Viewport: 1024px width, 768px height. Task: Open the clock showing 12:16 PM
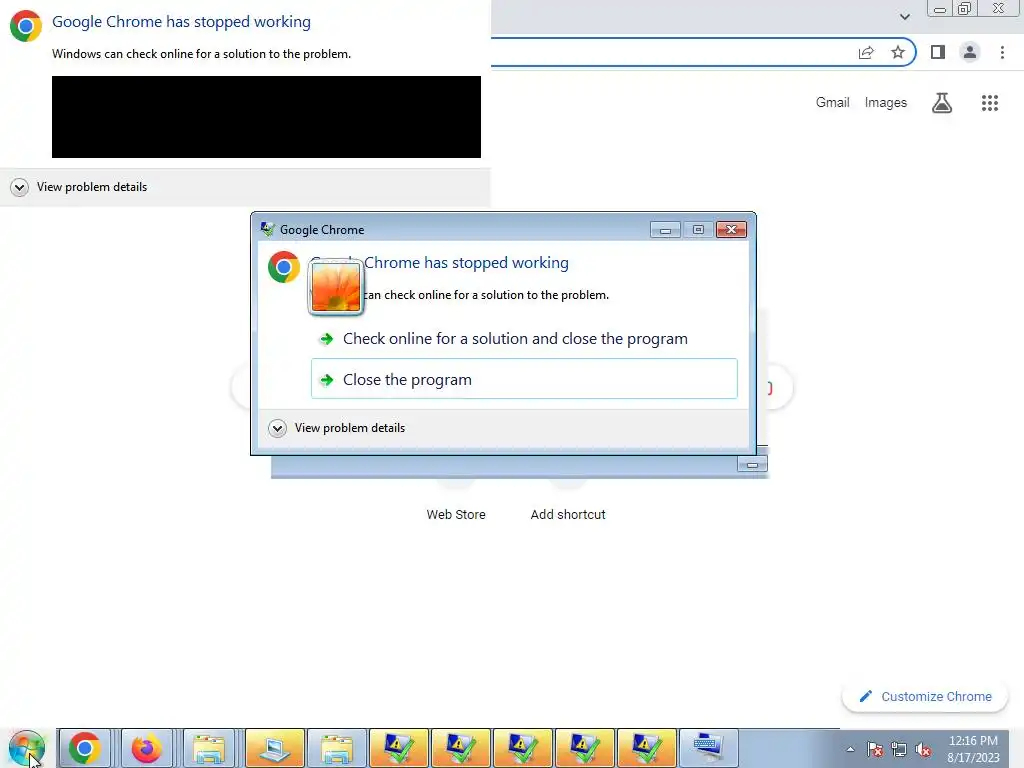pyautogui.click(x=973, y=748)
